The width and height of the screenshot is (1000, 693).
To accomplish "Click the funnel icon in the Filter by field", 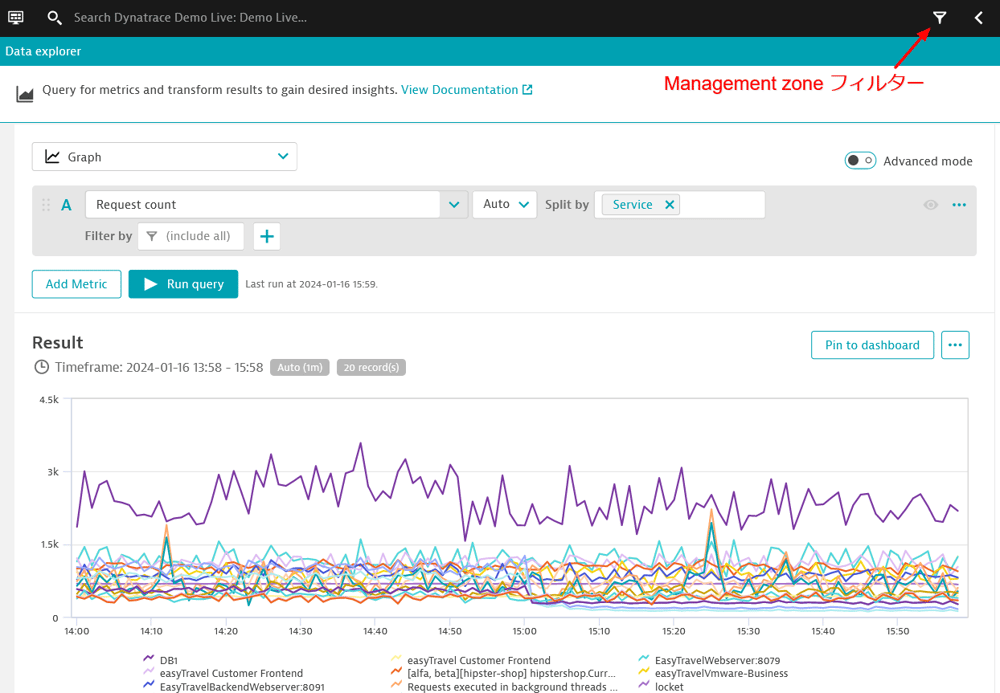I will click(152, 237).
